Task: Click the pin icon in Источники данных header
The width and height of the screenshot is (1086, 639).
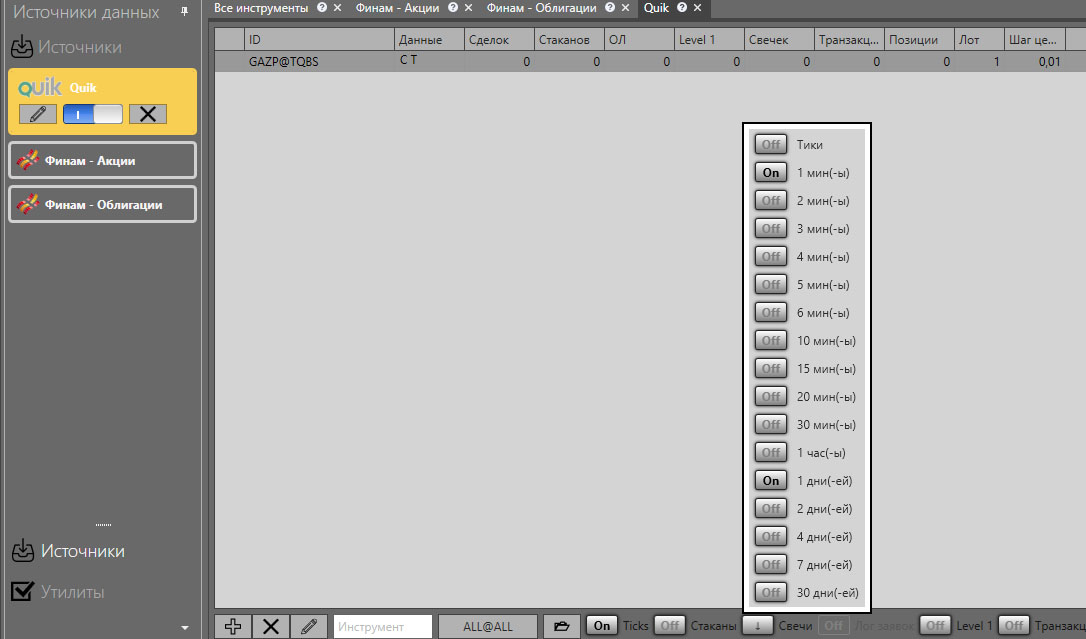Action: 184,12
